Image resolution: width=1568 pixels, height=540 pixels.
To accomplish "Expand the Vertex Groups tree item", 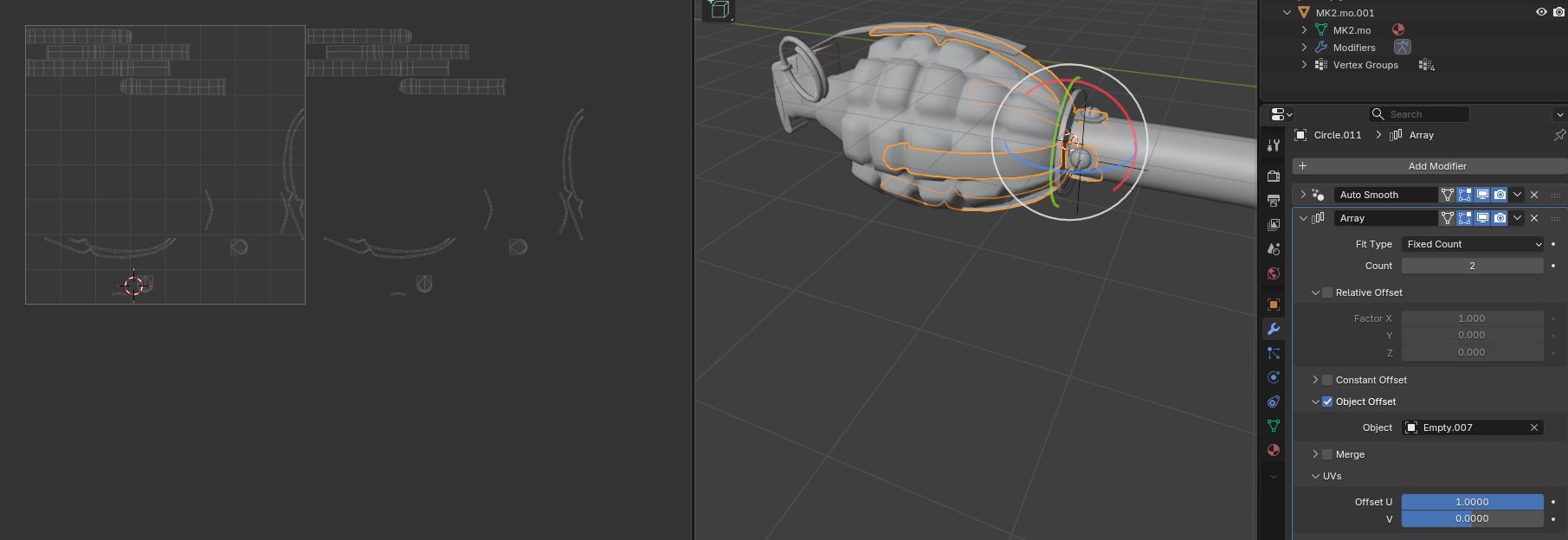I will pyautogui.click(x=1304, y=65).
